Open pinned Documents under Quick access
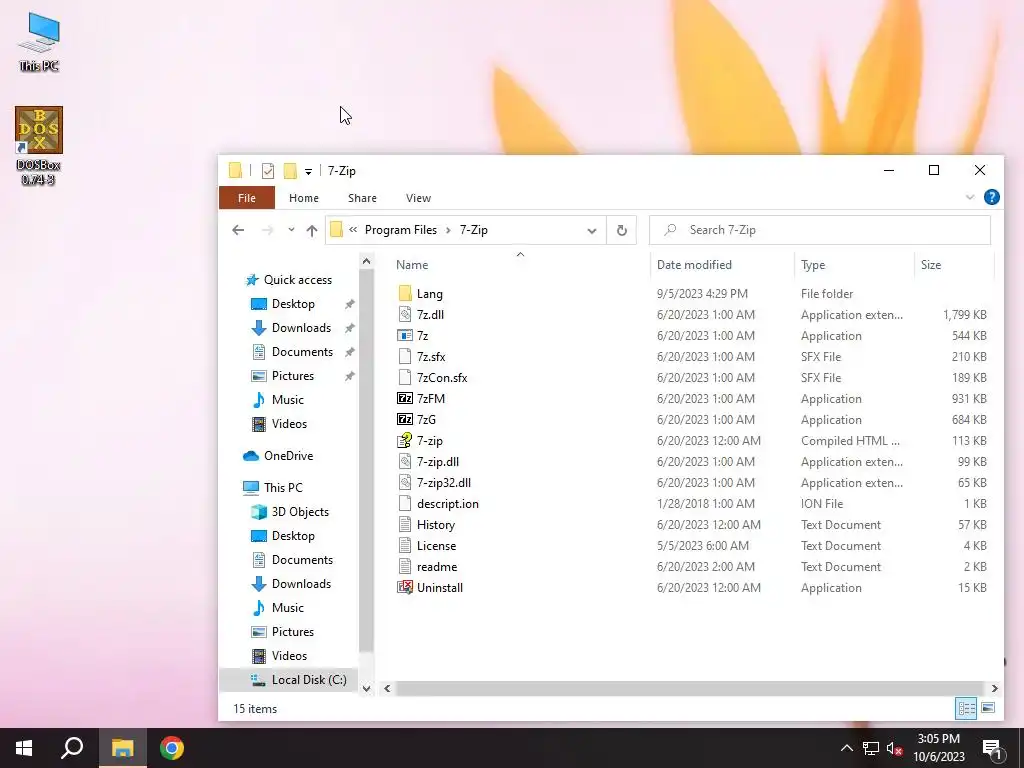Viewport: 1024px width, 768px height. click(x=302, y=352)
